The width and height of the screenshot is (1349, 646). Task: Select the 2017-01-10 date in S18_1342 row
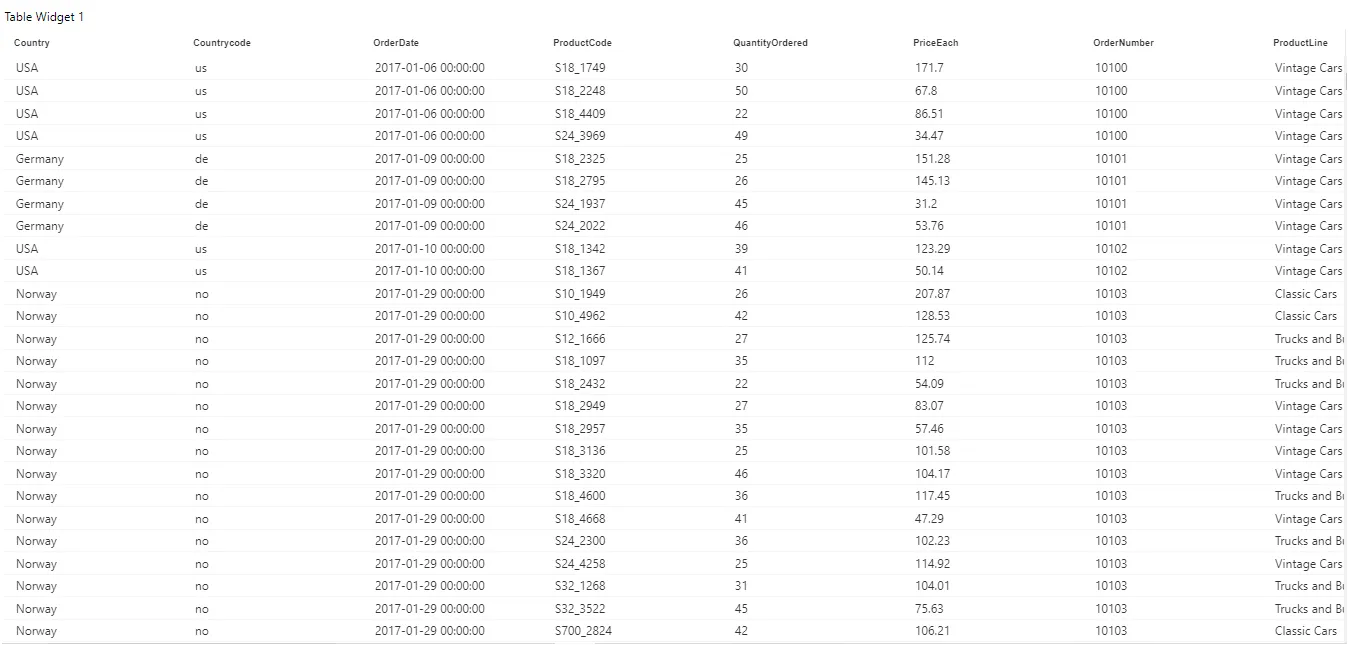click(430, 249)
